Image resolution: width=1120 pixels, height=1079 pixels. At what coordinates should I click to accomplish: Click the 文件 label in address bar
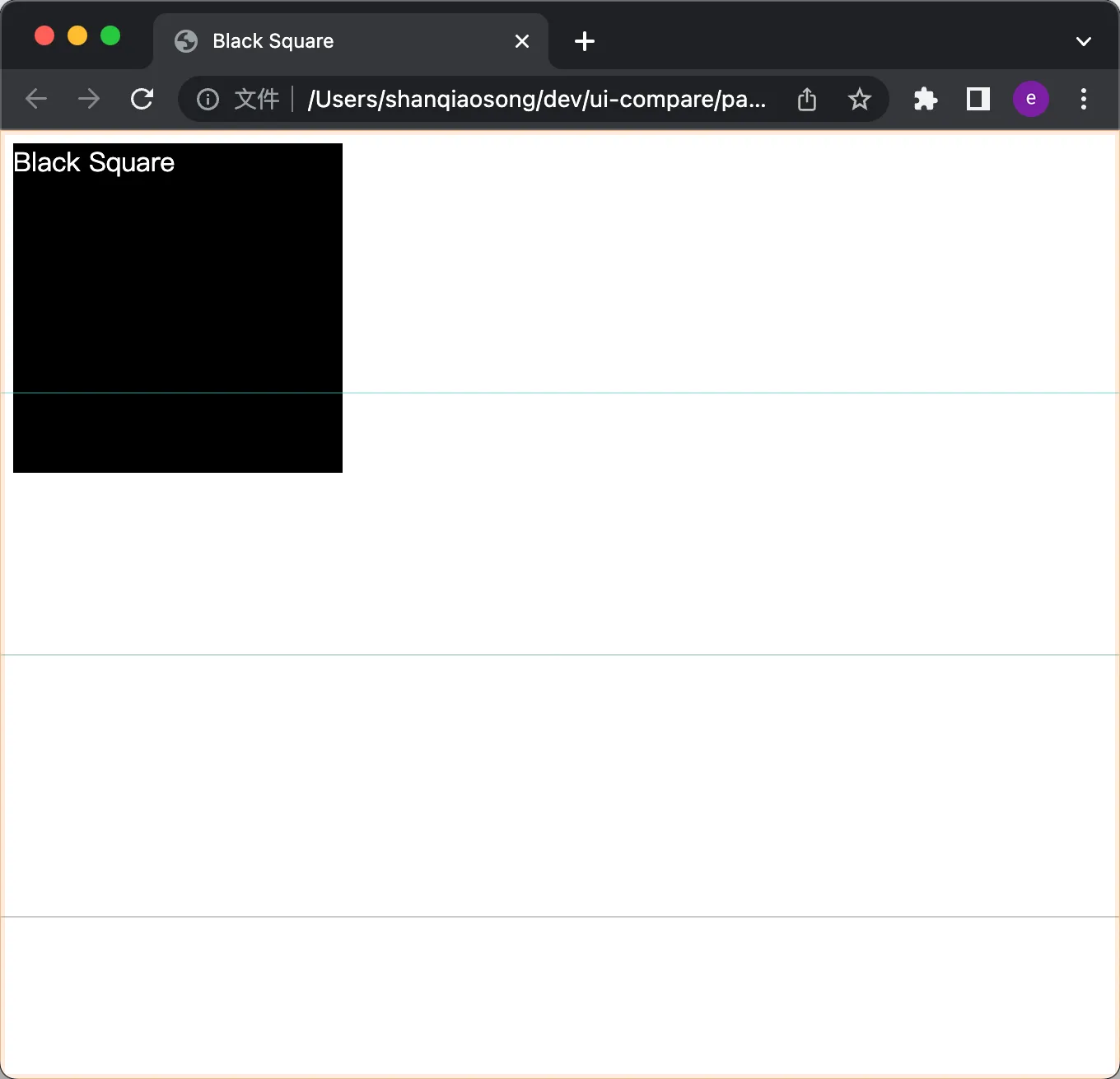pyautogui.click(x=256, y=100)
